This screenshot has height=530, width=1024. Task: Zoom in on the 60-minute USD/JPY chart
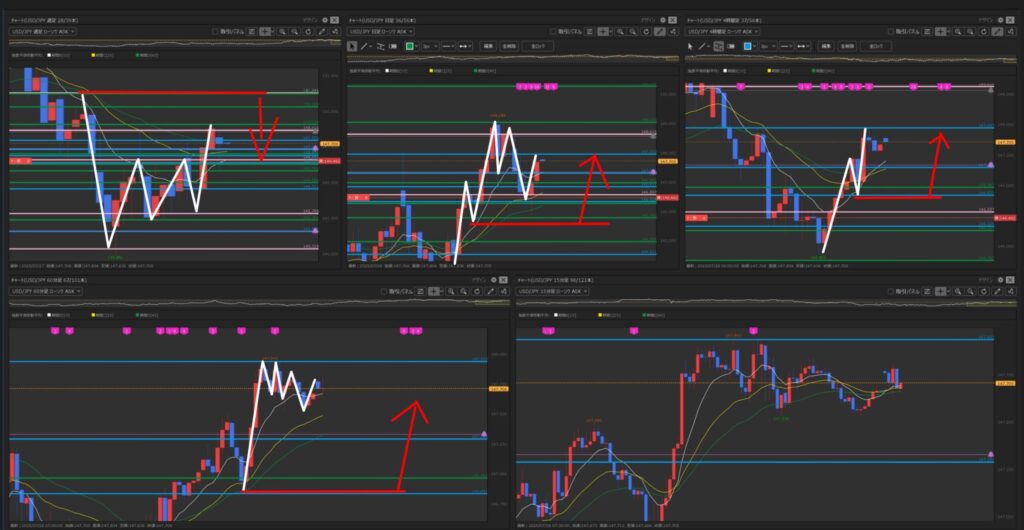451,291
